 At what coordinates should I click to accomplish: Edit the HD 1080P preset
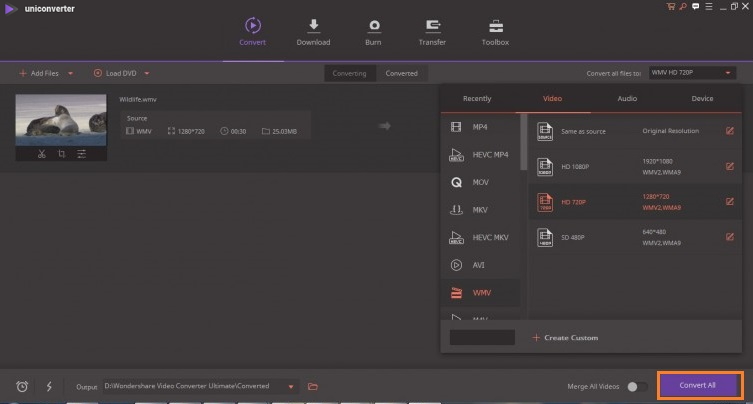(x=729, y=166)
